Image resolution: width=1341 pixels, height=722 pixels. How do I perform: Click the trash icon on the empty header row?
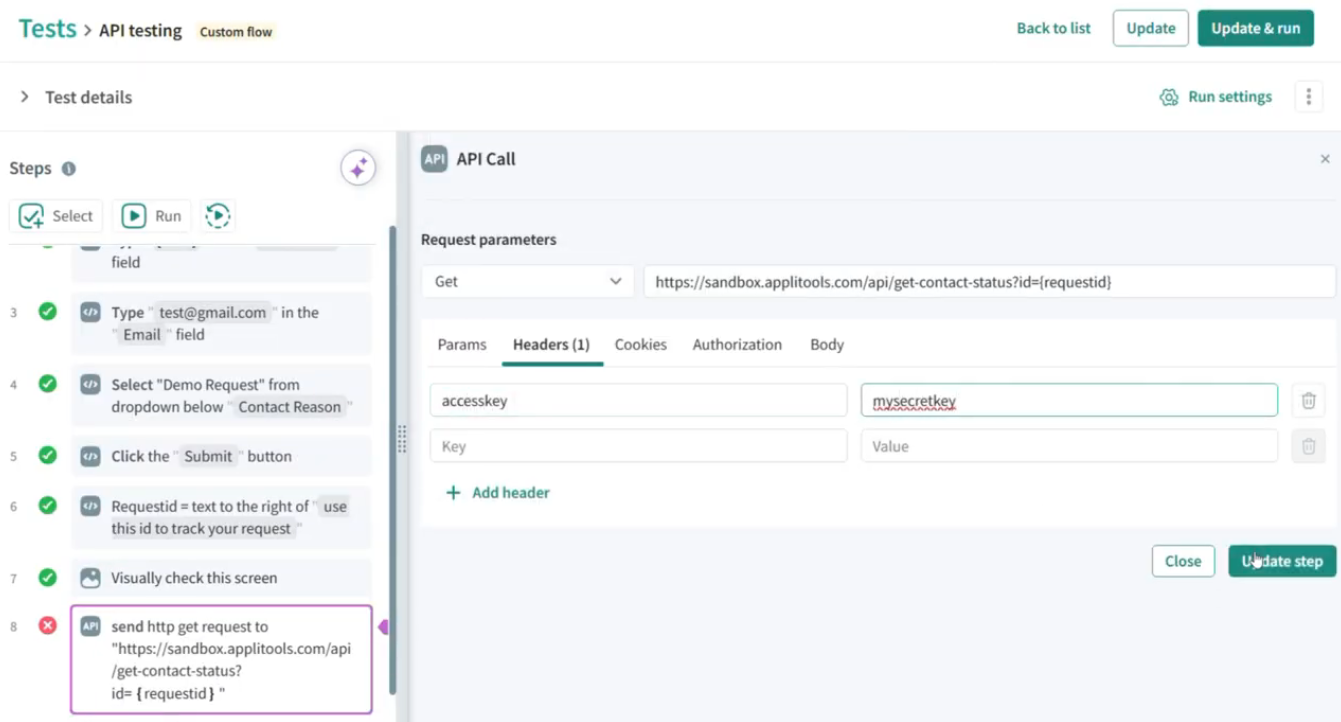pos(1308,445)
